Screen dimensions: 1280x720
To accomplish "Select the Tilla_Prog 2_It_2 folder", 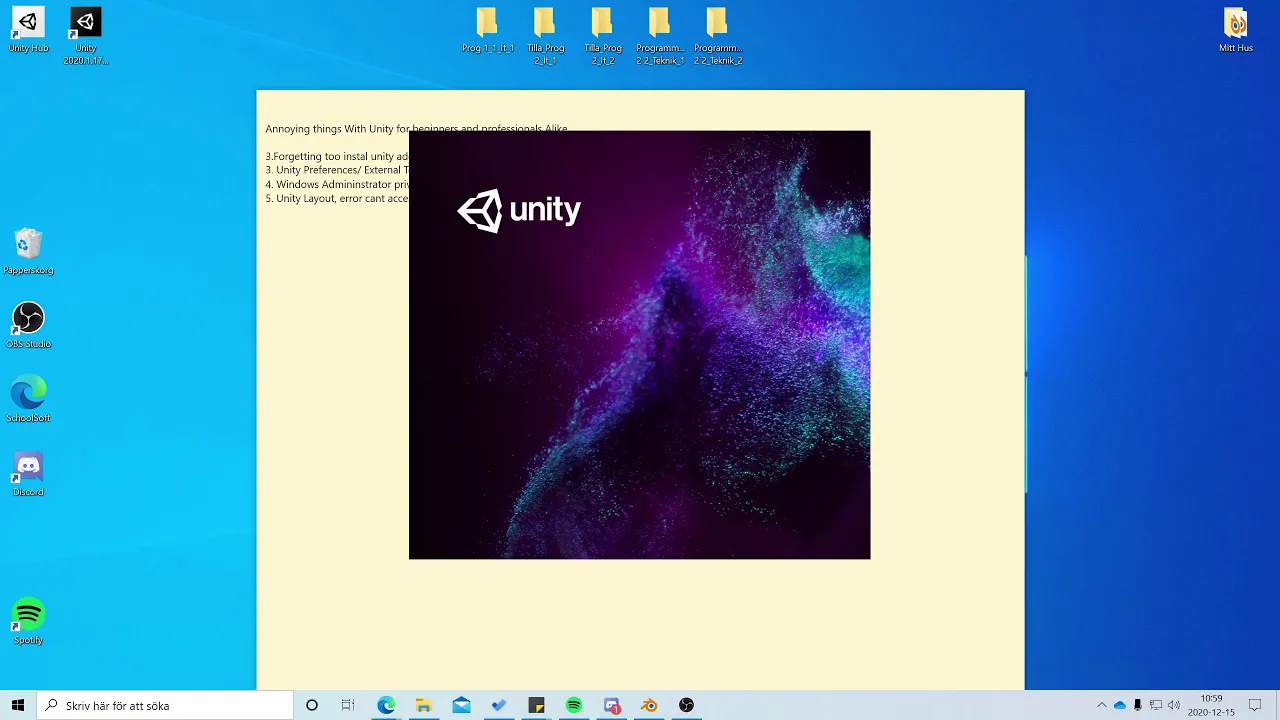I will pos(602,35).
